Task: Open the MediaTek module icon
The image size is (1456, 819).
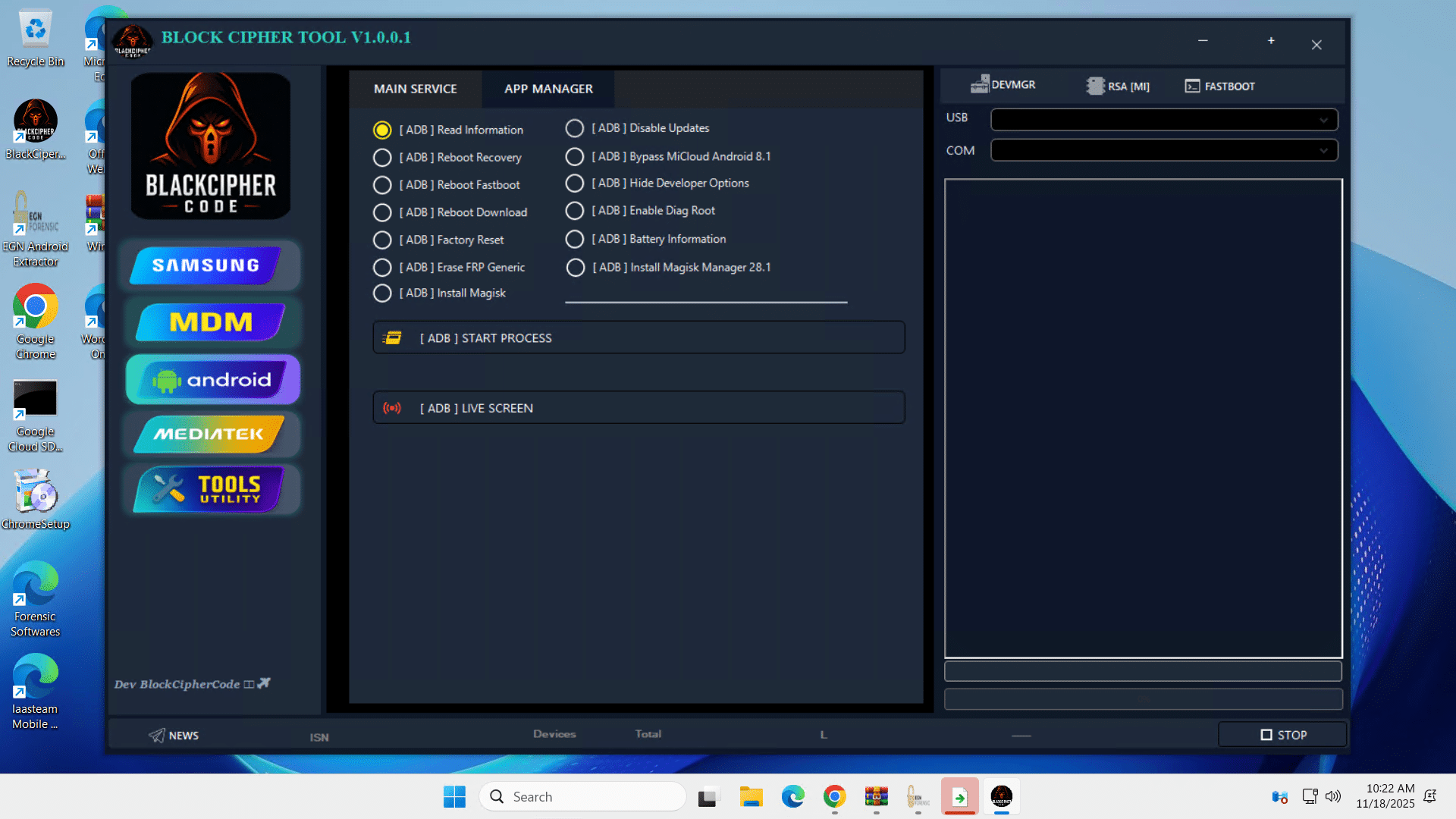Action: tap(209, 435)
